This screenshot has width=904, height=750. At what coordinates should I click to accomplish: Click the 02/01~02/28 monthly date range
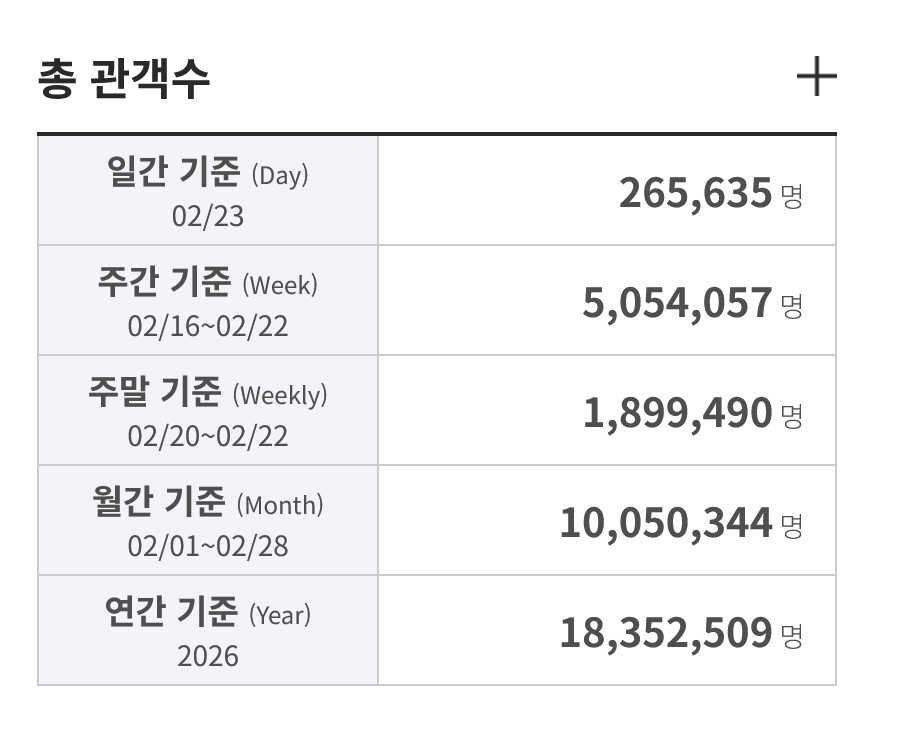coord(207,546)
